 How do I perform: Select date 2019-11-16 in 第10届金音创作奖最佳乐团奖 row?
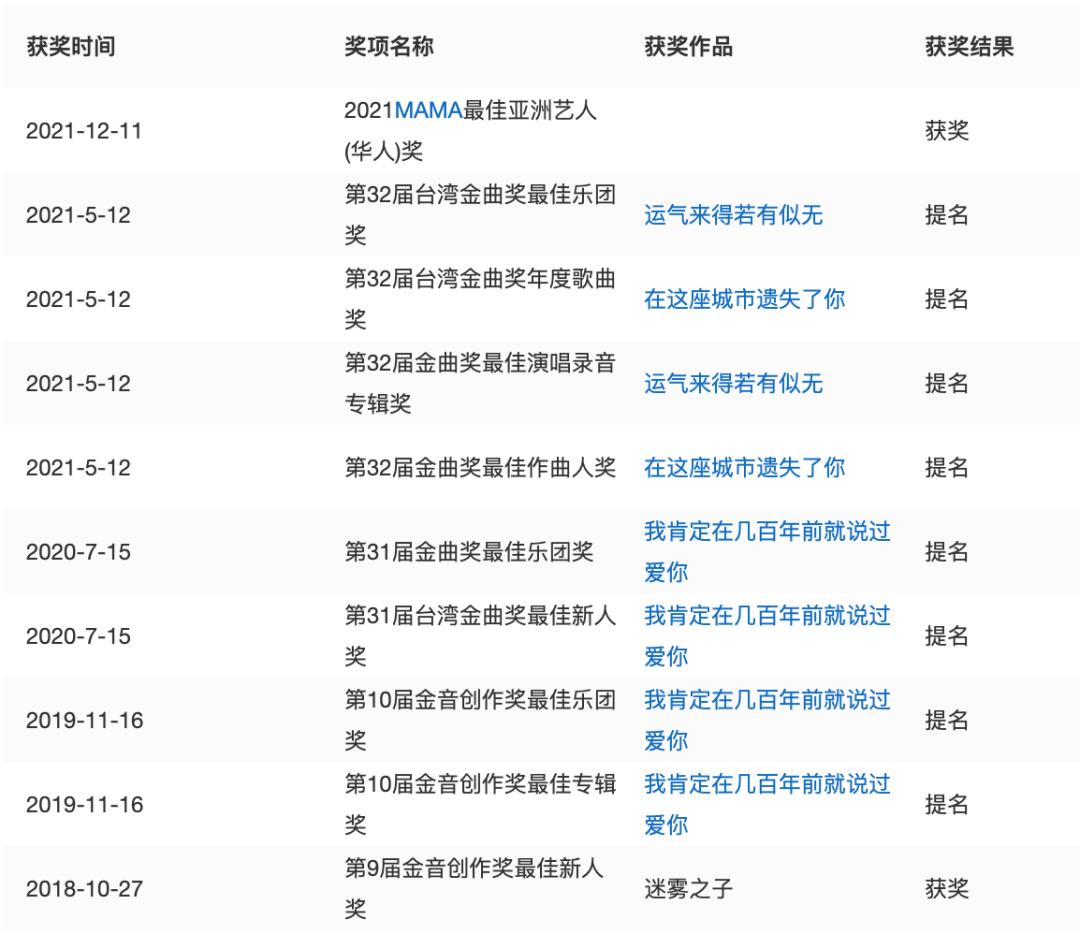85,720
